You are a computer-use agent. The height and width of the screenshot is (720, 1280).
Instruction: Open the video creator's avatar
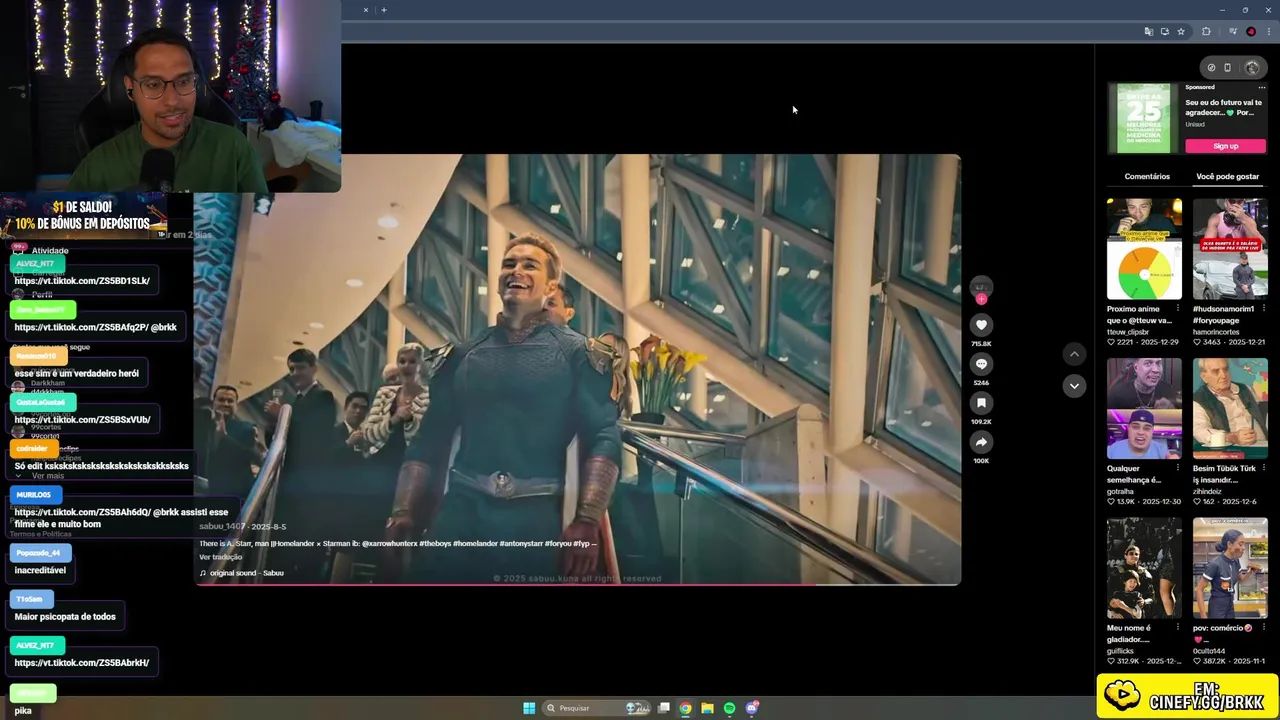[x=981, y=286]
